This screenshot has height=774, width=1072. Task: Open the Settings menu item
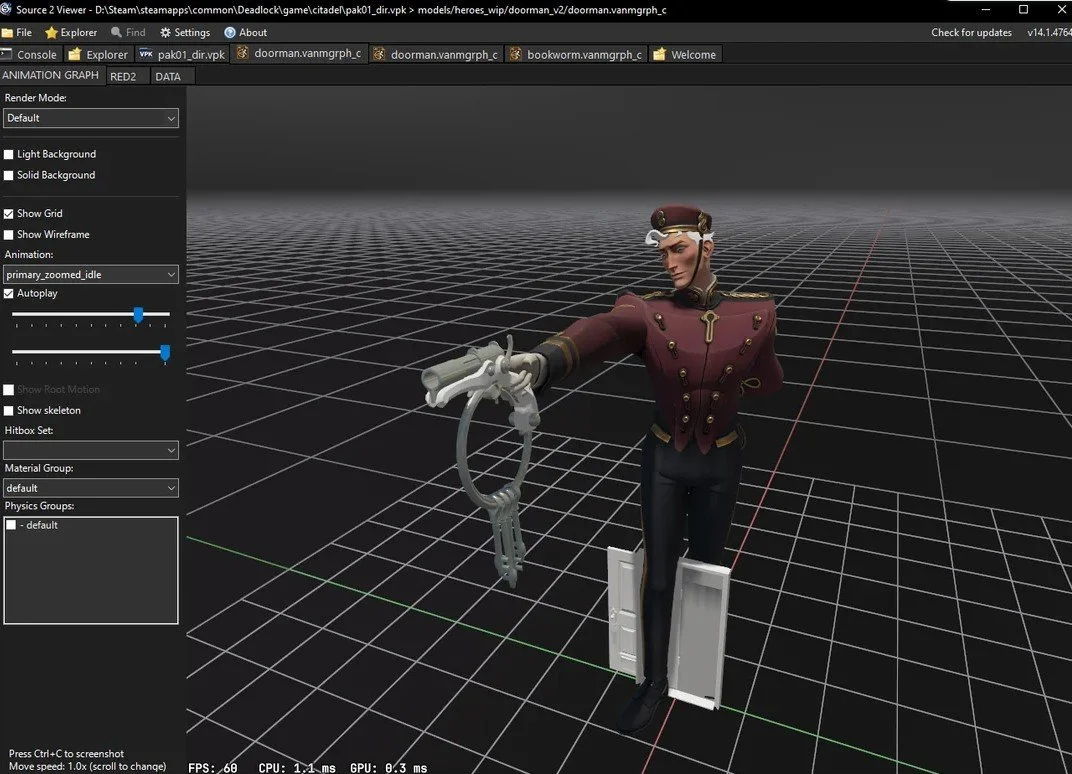(x=185, y=33)
